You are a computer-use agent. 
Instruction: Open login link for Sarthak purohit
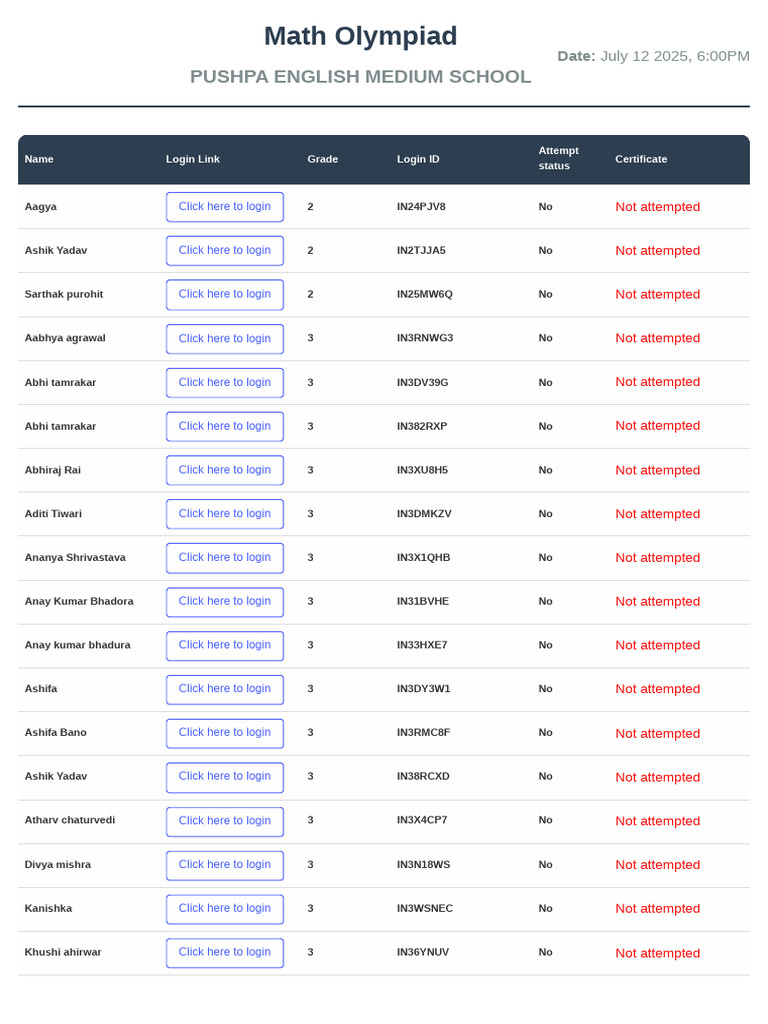pyautogui.click(x=225, y=295)
